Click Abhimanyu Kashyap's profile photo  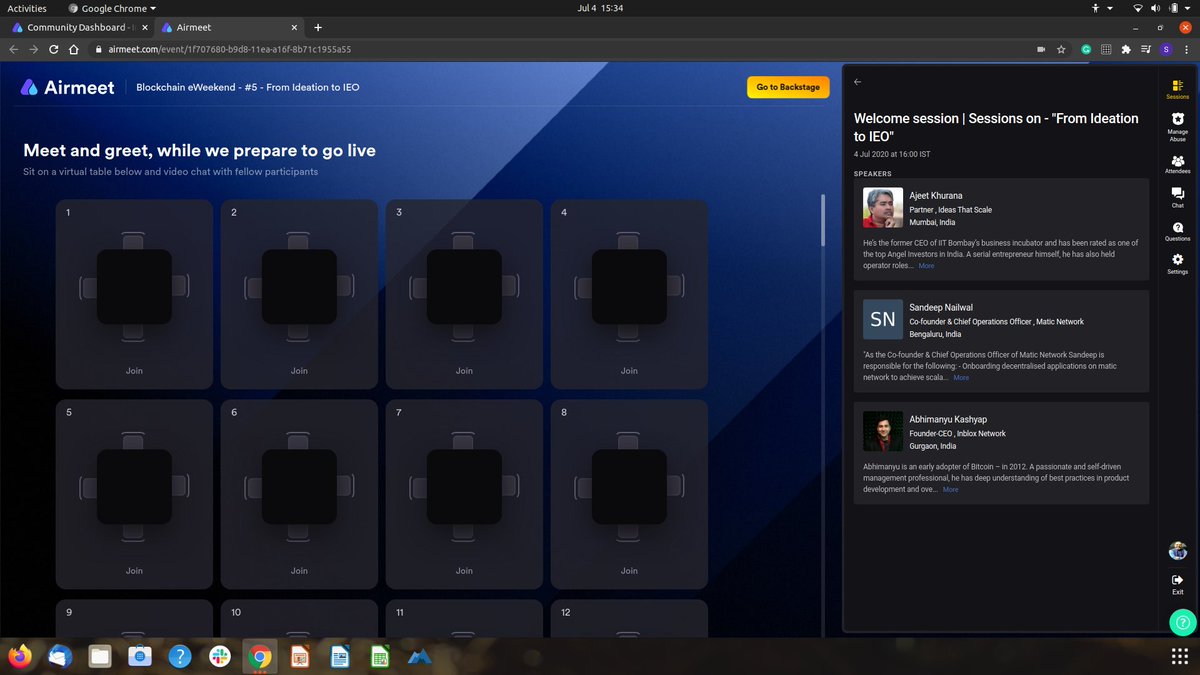tap(883, 432)
